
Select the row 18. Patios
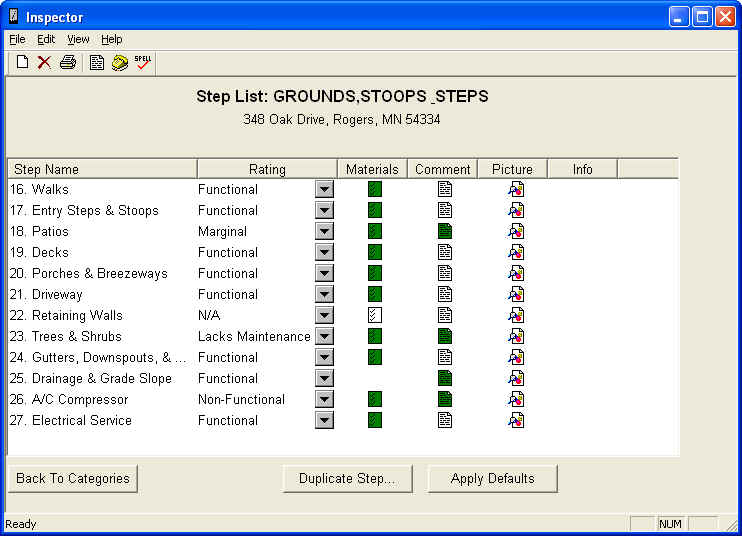click(x=343, y=231)
